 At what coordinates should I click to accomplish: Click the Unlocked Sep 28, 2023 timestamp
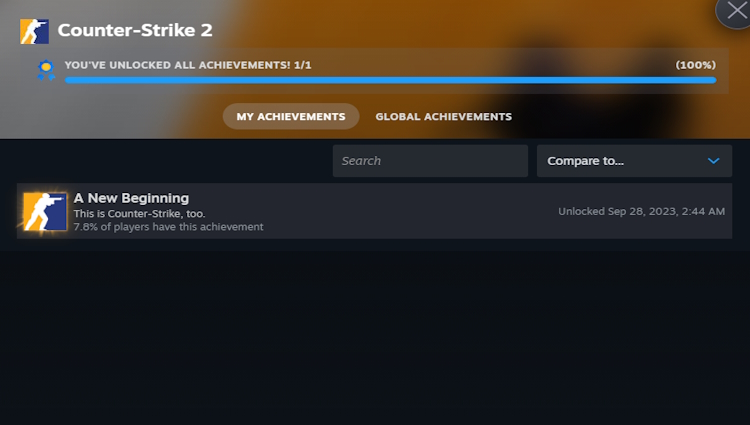(641, 211)
